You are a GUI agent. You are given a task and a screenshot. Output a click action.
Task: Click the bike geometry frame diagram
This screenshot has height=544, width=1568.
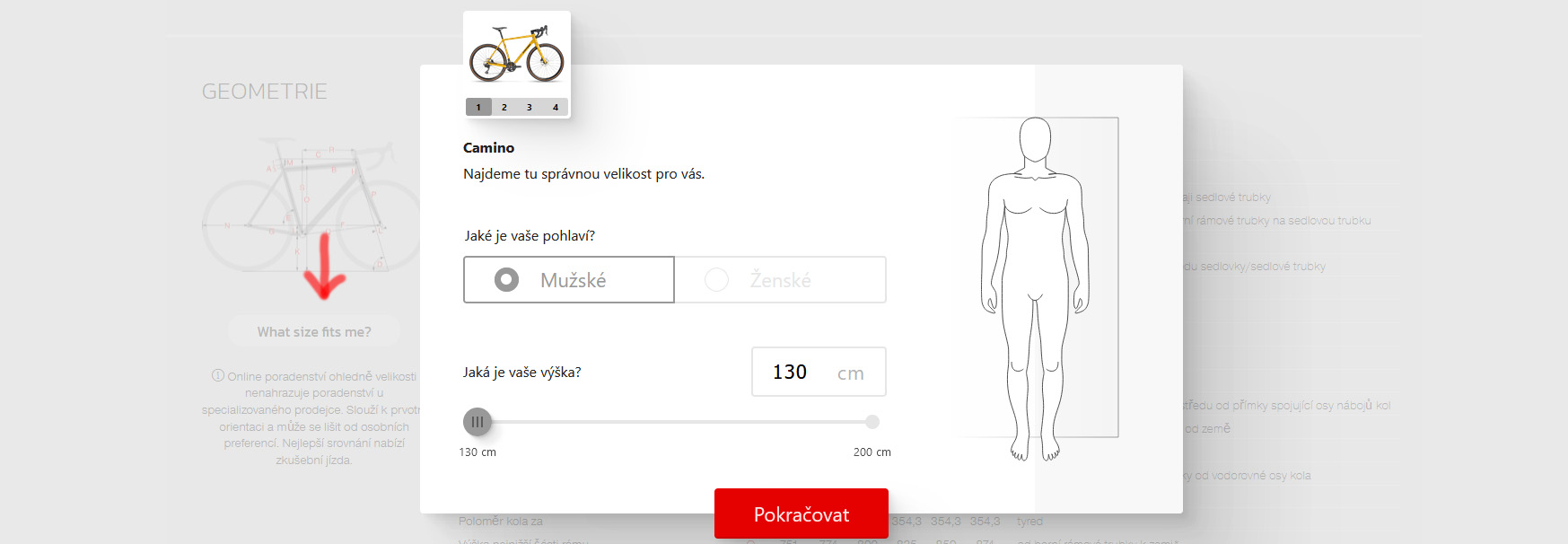coord(311,205)
